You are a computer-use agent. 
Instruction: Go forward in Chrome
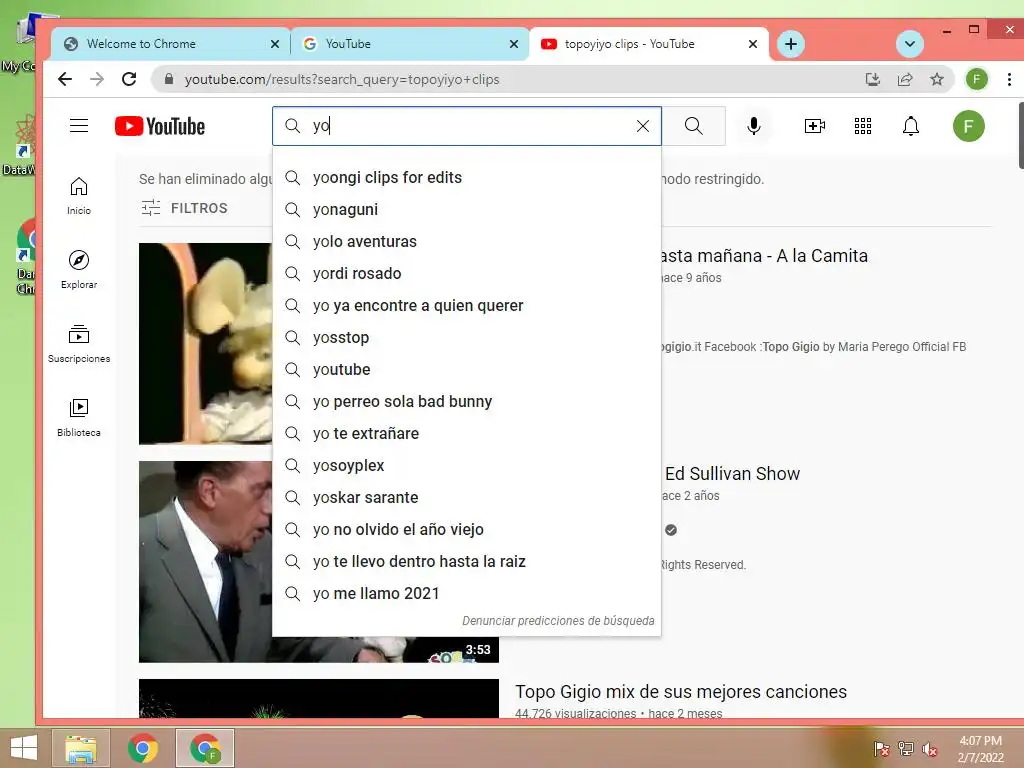[x=97, y=79]
